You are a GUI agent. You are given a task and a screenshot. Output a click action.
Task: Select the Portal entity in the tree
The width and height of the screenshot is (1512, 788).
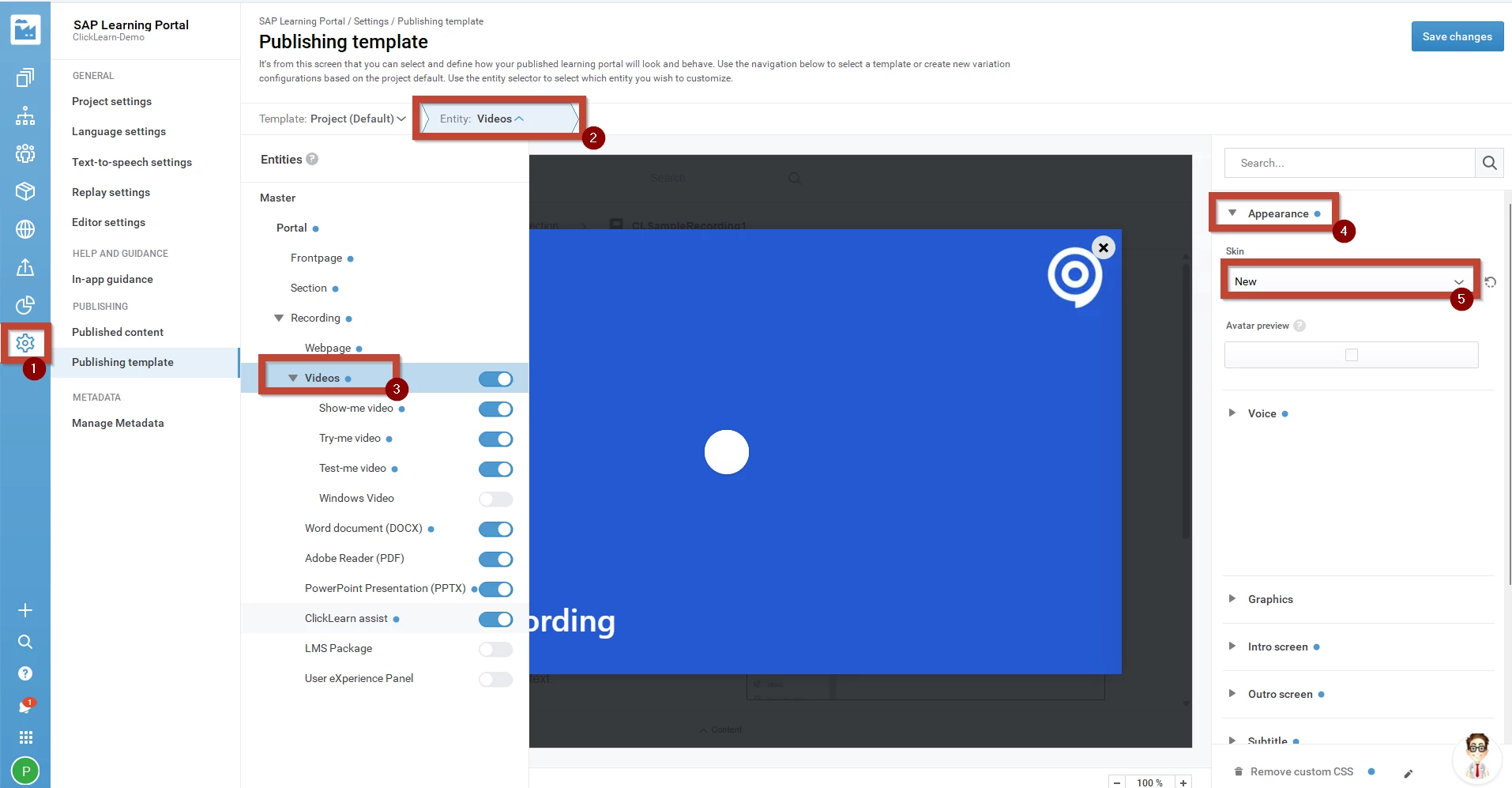[x=291, y=228]
